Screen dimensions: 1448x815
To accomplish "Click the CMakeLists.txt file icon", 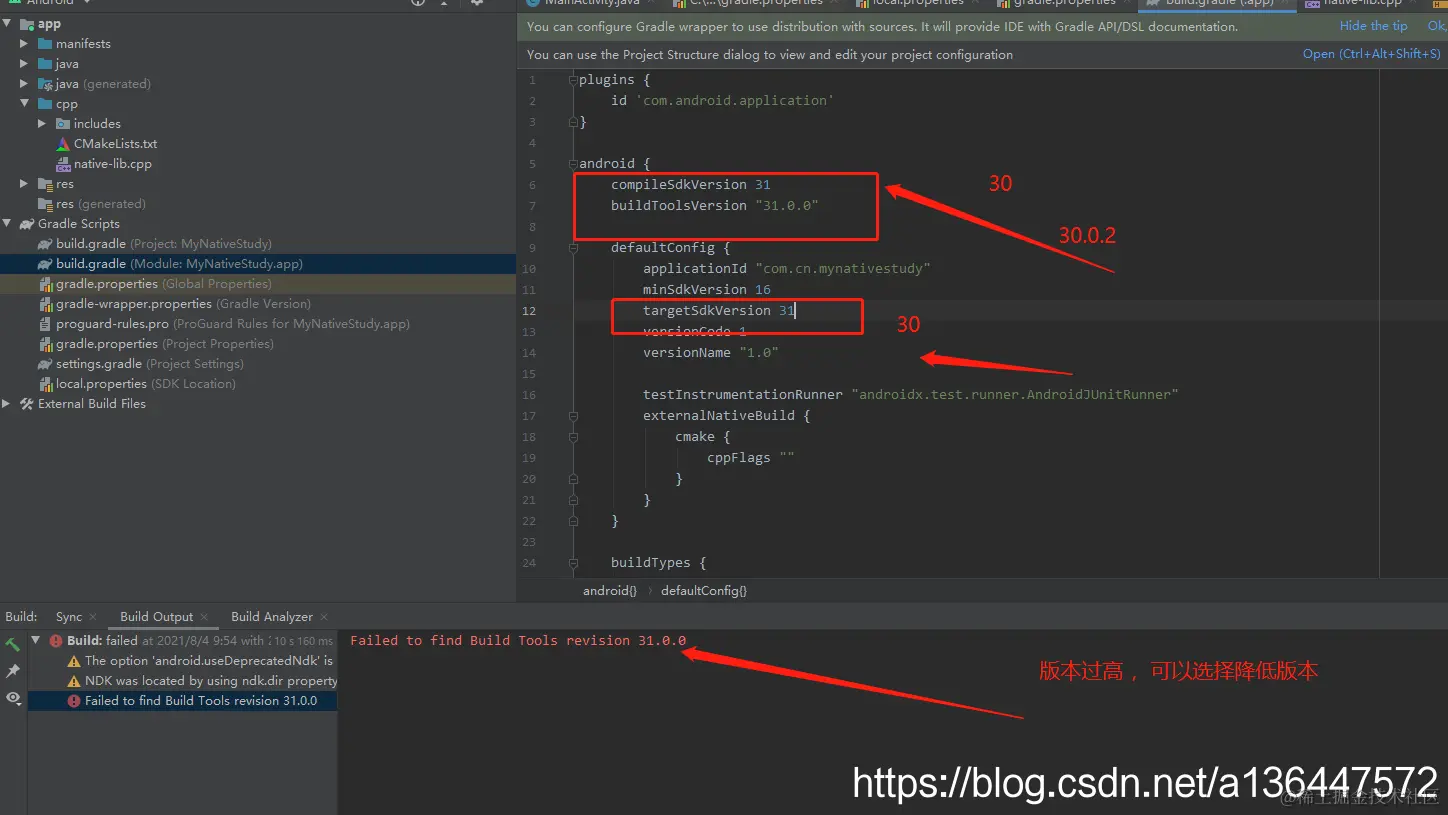I will point(64,144).
